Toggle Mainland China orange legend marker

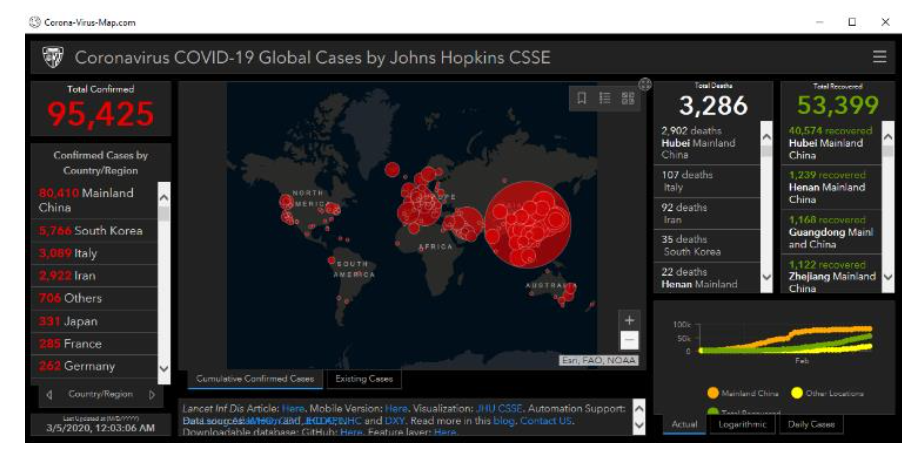[713, 393]
